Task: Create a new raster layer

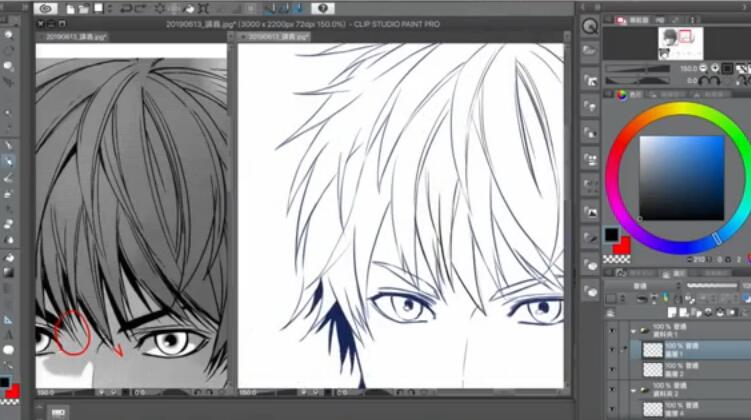Action: [673, 313]
